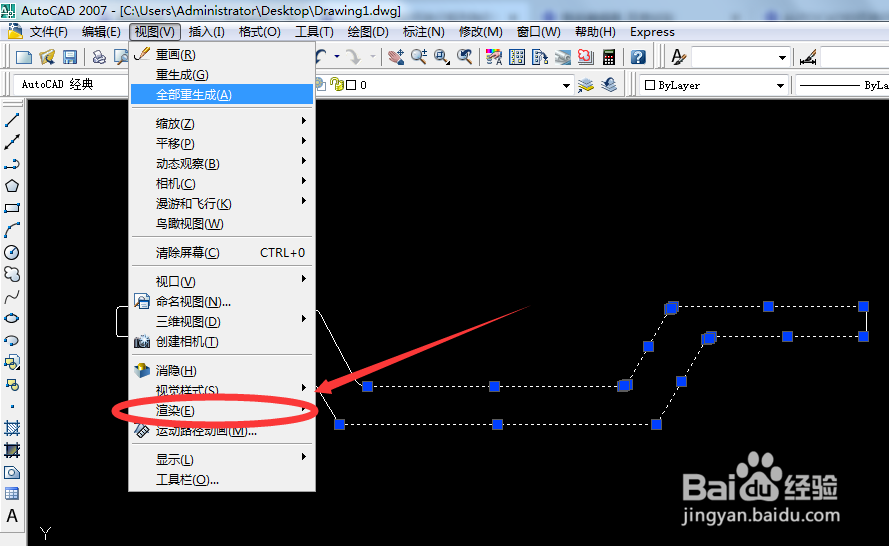Open the AutoCAD 经典 workspace dropdown

point(71,85)
